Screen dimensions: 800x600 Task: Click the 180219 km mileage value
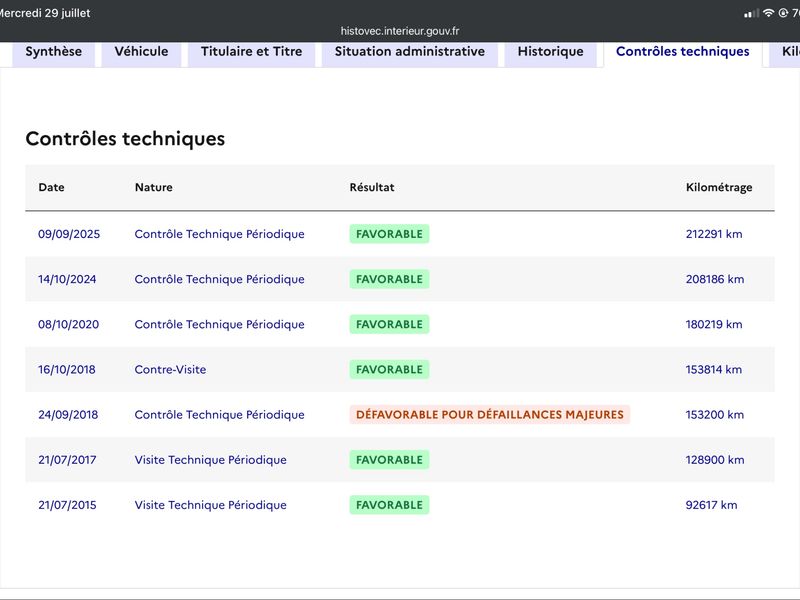point(714,324)
